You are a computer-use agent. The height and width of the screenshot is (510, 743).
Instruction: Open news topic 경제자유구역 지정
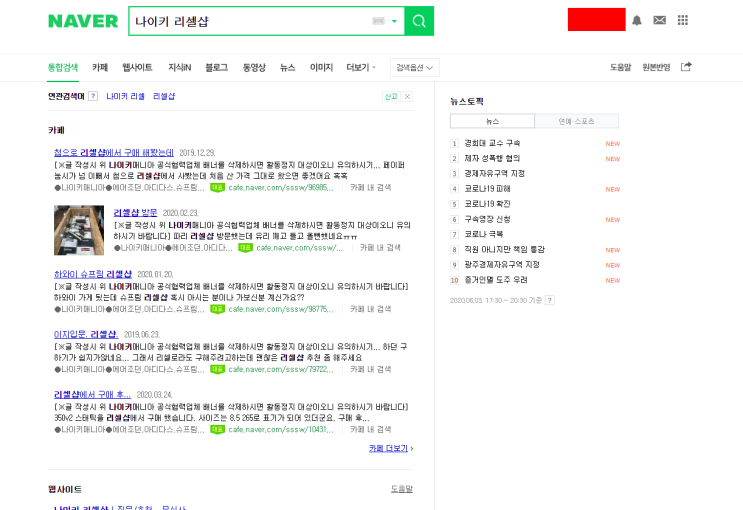494,173
